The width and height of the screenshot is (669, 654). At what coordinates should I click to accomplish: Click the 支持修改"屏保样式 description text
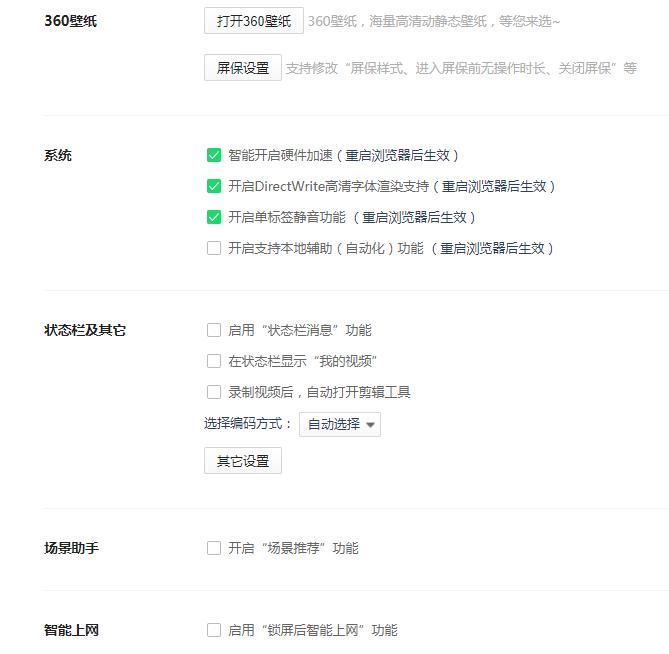tap(461, 68)
